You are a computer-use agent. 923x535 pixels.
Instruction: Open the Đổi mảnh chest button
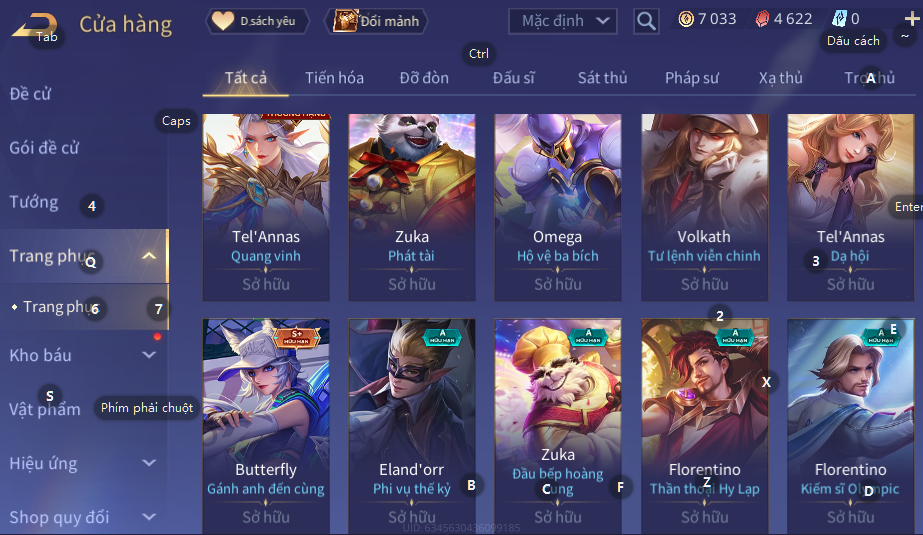(376, 21)
